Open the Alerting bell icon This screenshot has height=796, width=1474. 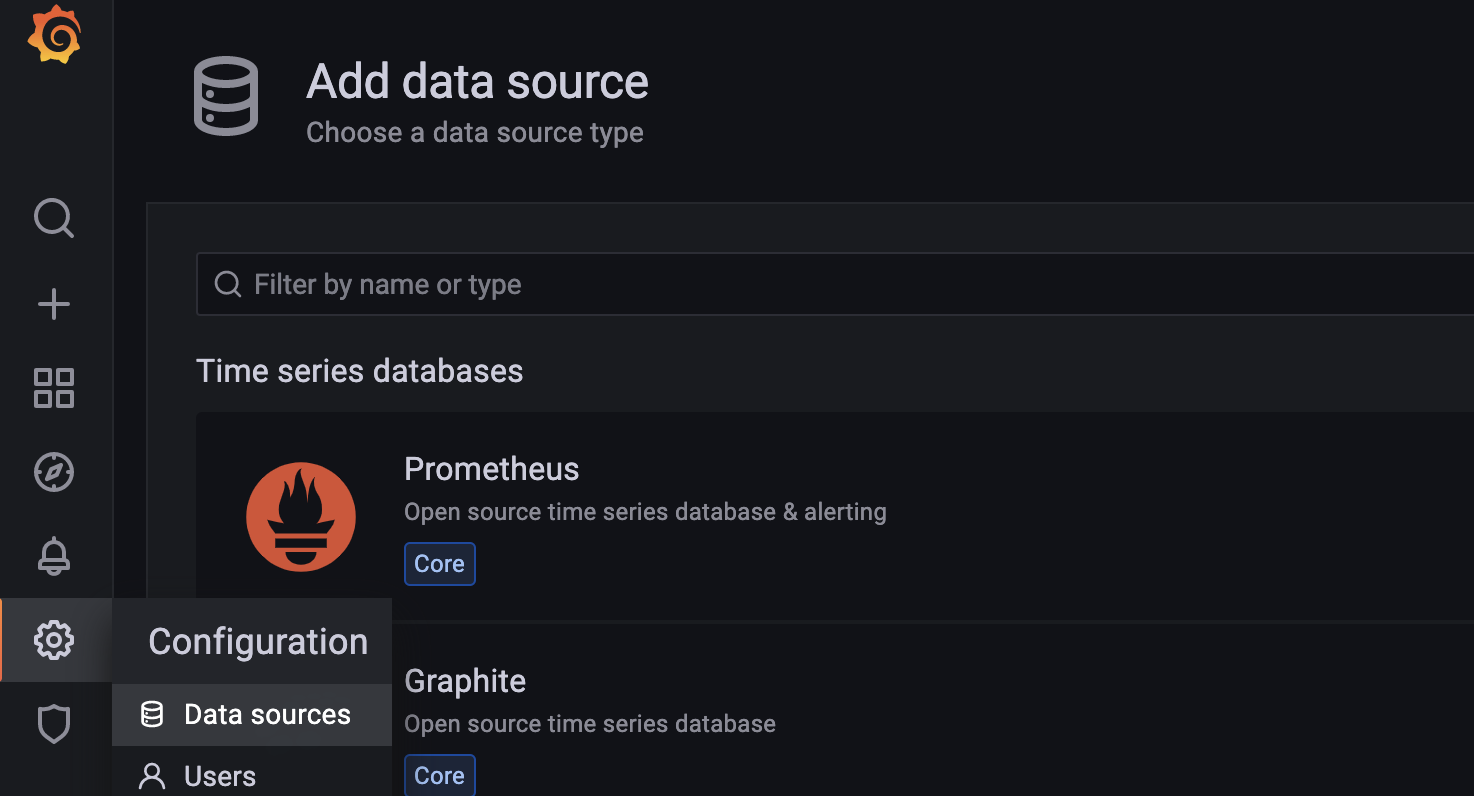pos(54,556)
